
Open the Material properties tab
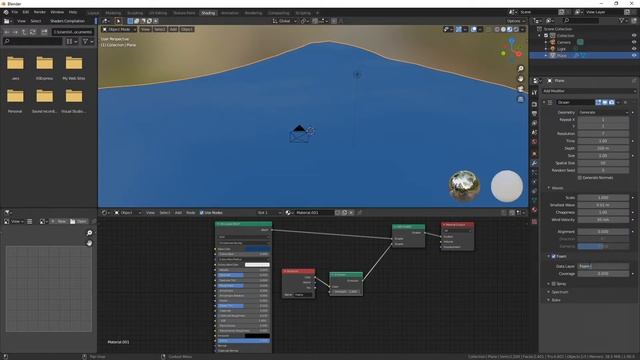pyautogui.click(x=534, y=210)
